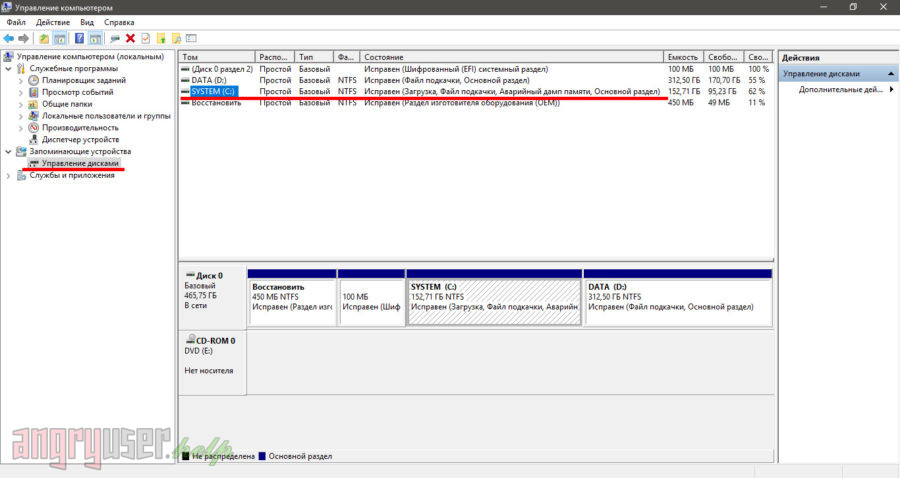Open Просмотр событий node
The width and height of the screenshot is (900, 478).
[x=78, y=92]
